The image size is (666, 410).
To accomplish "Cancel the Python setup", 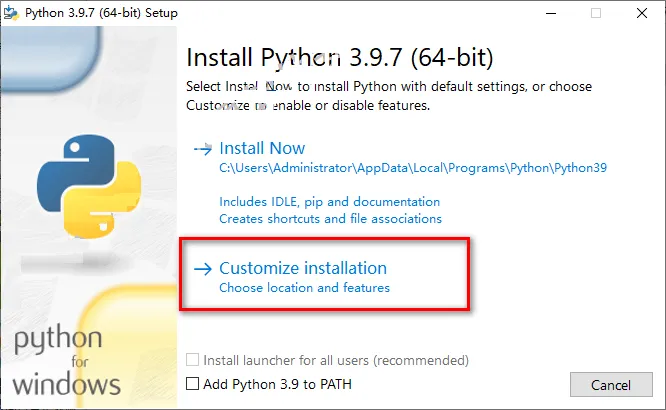I will coord(611,385).
